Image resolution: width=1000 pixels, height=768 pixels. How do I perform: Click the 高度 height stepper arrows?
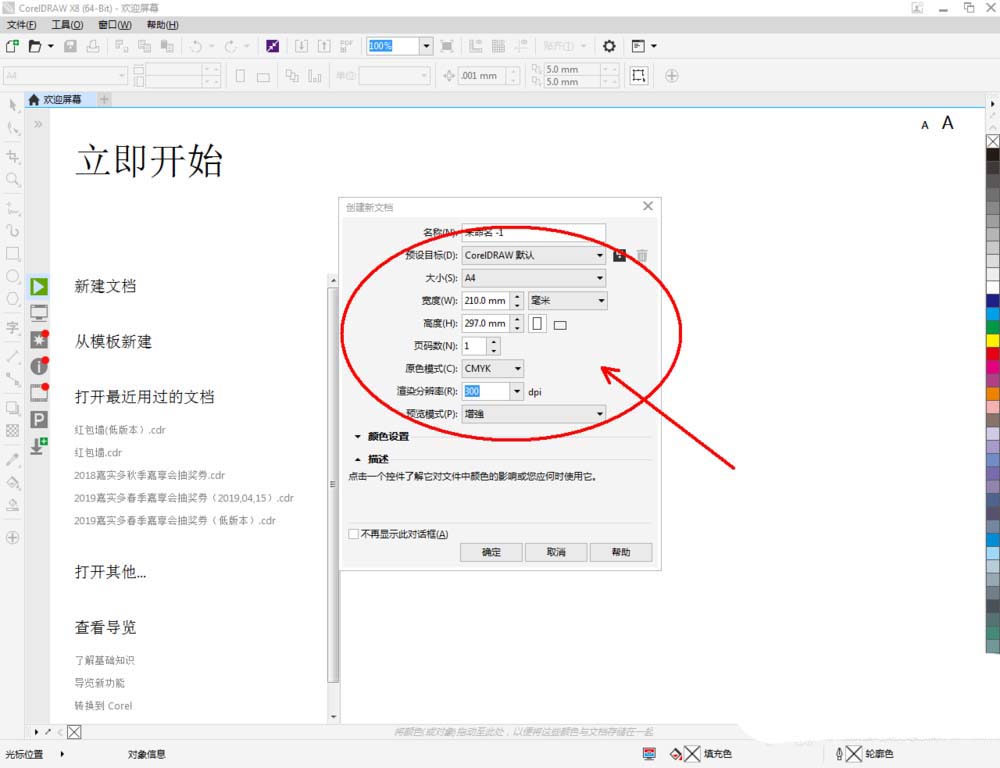pos(517,323)
